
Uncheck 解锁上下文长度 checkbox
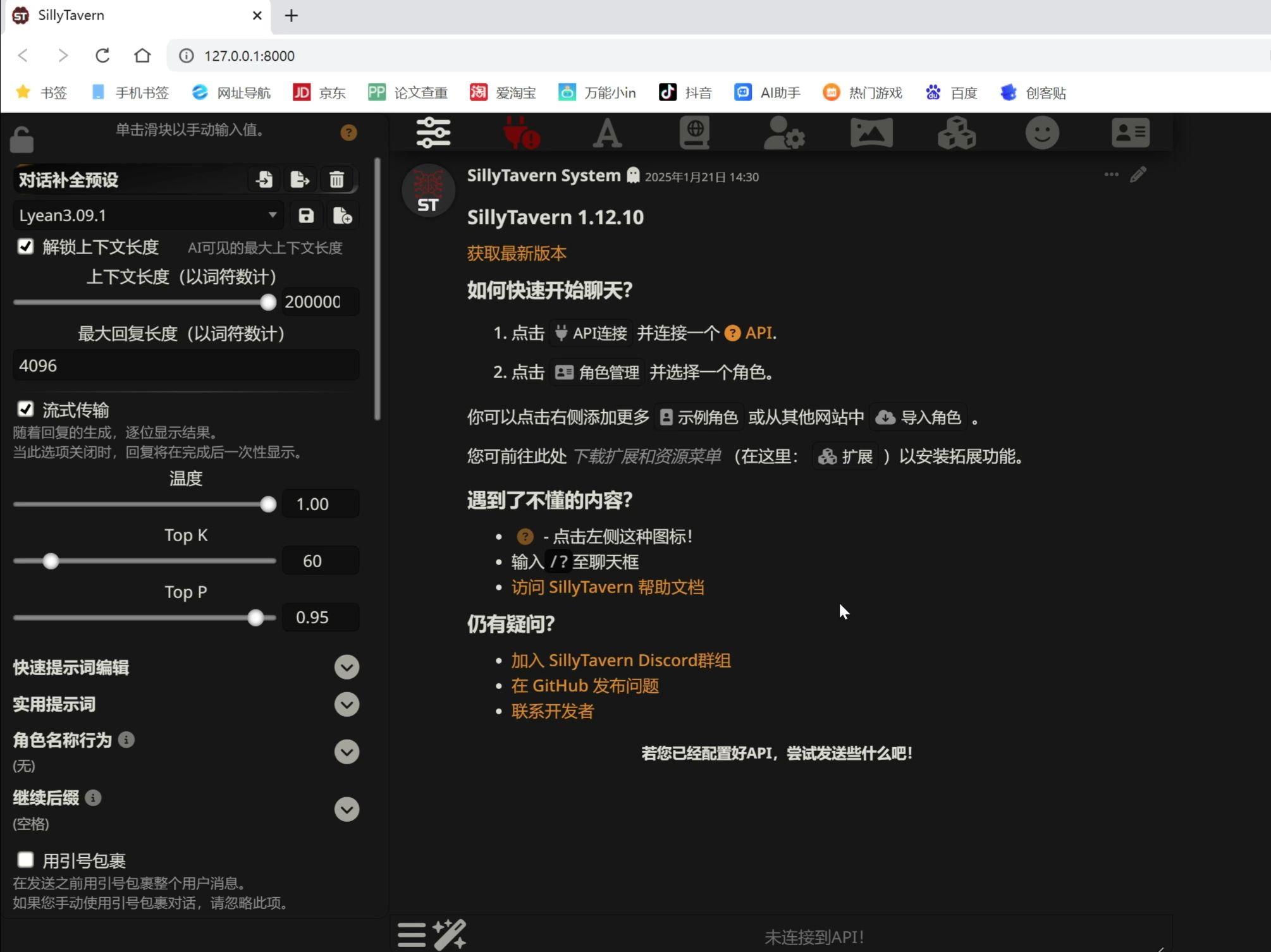coord(25,247)
